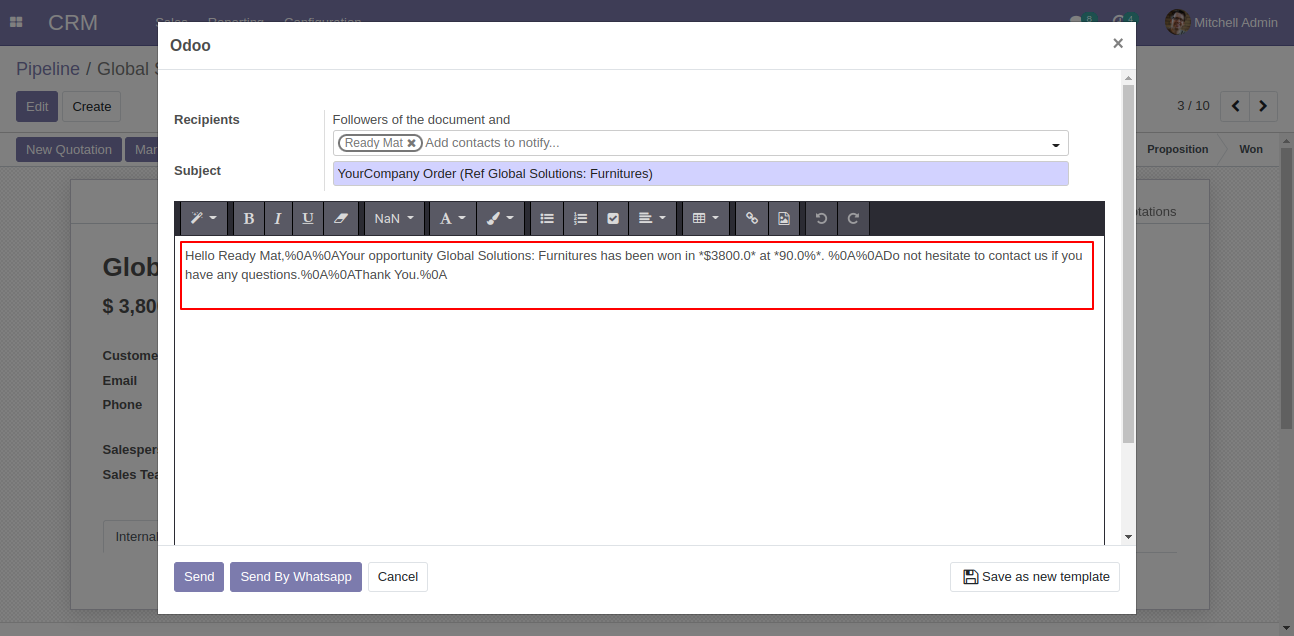Send the email
Image resolution: width=1294 pixels, height=636 pixels.
[199, 577]
